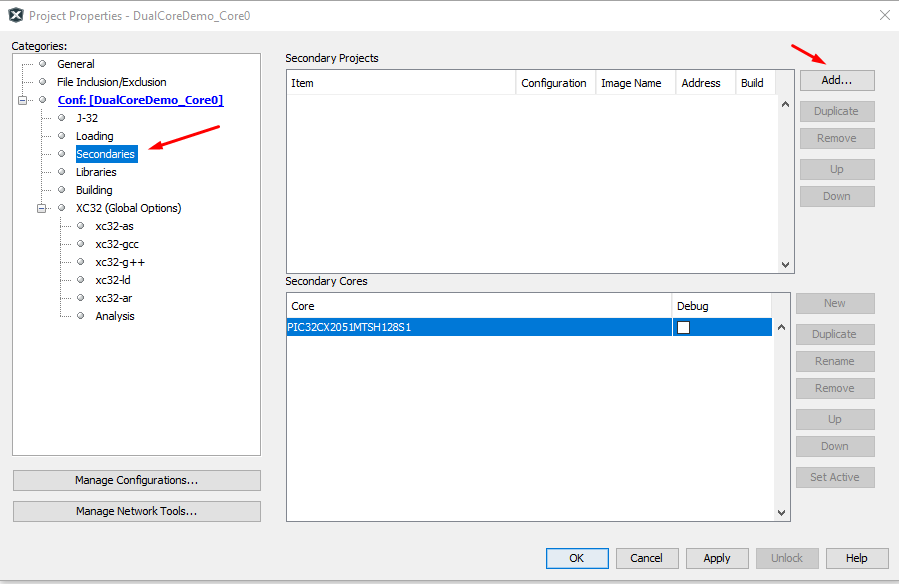
Task: Click the Configuration column header
Action: point(554,83)
